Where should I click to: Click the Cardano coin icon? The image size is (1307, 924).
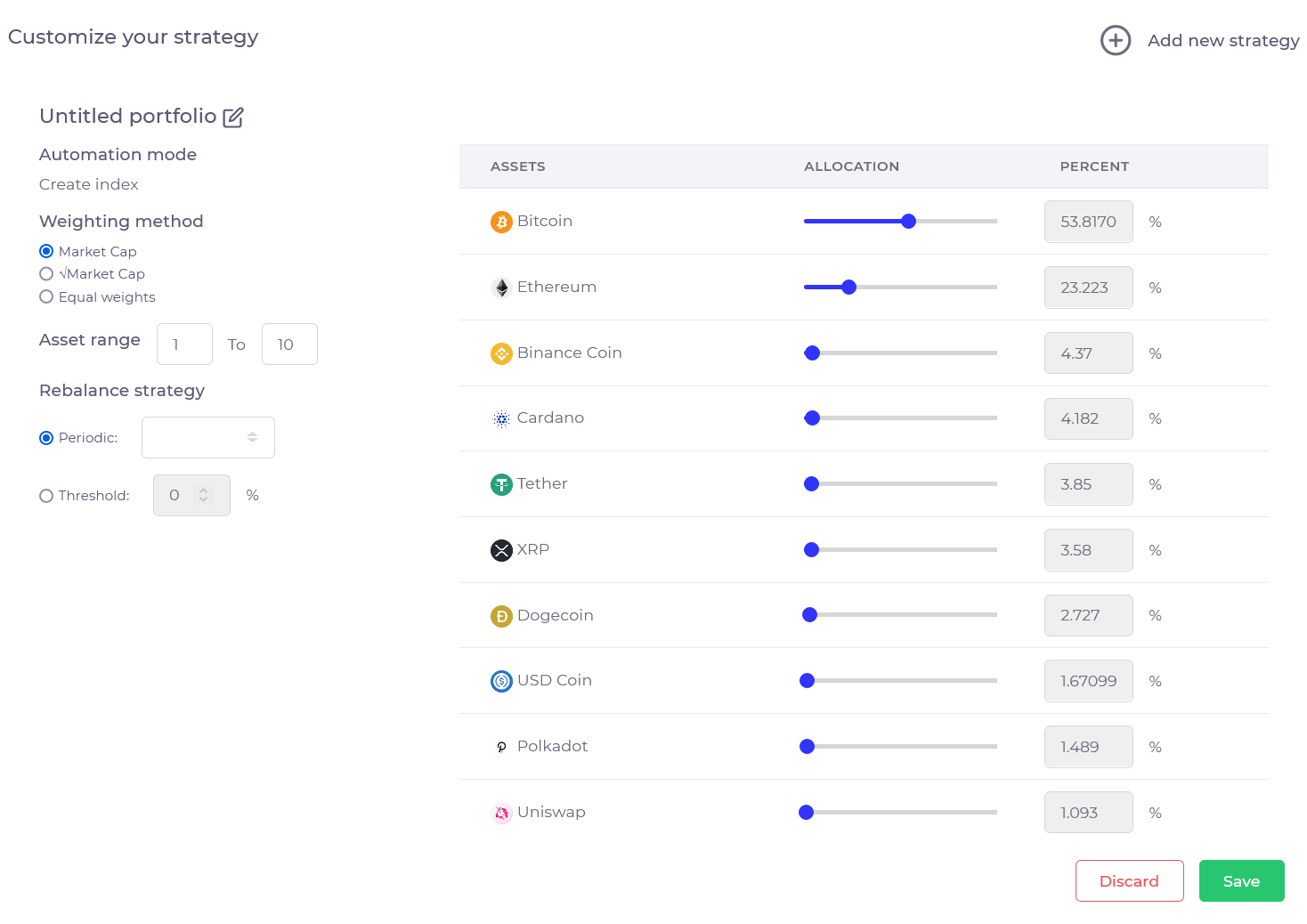tap(501, 418)
